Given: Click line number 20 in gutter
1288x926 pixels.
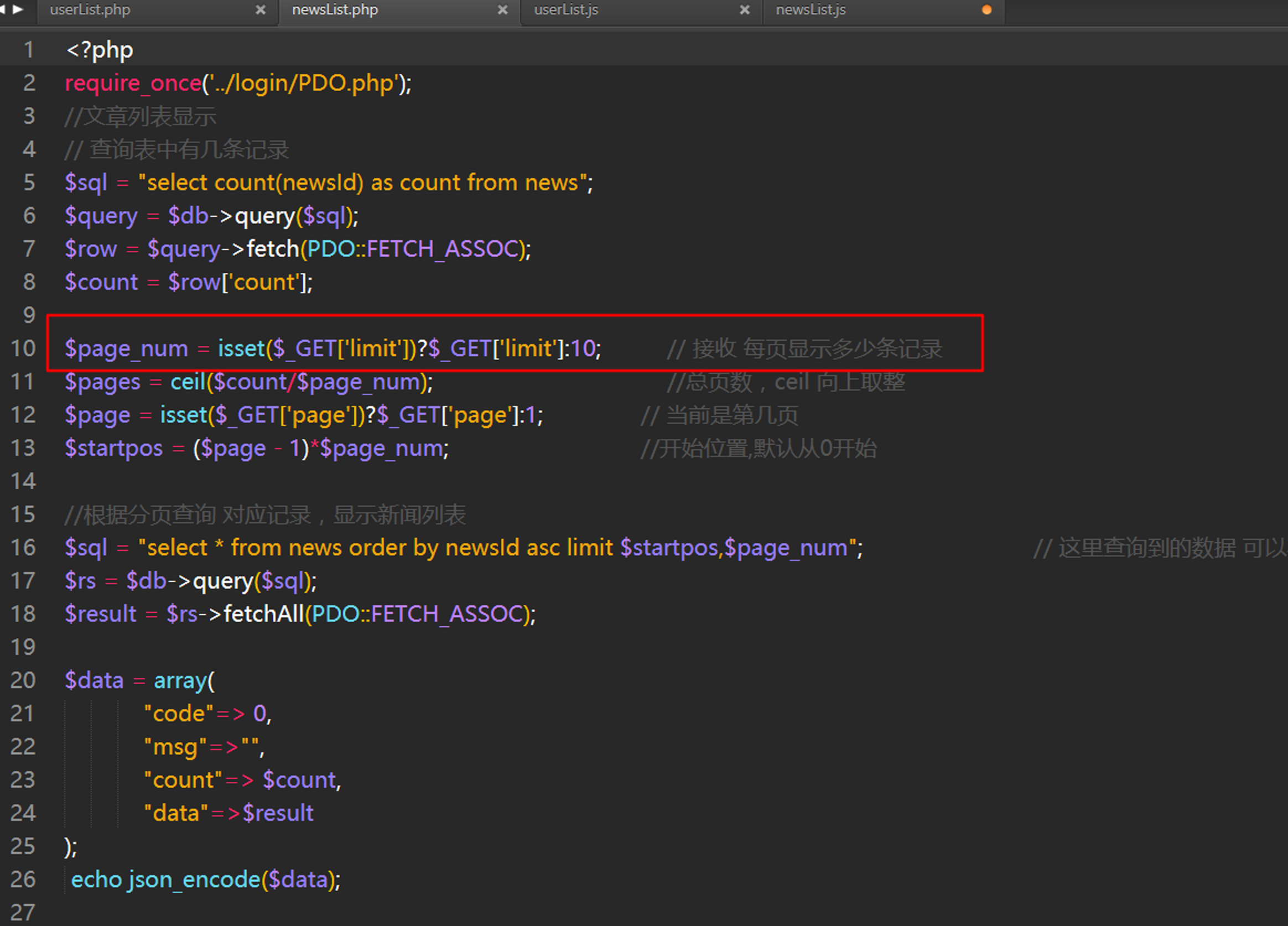Looking at the screenshot, I should (23, 680).
